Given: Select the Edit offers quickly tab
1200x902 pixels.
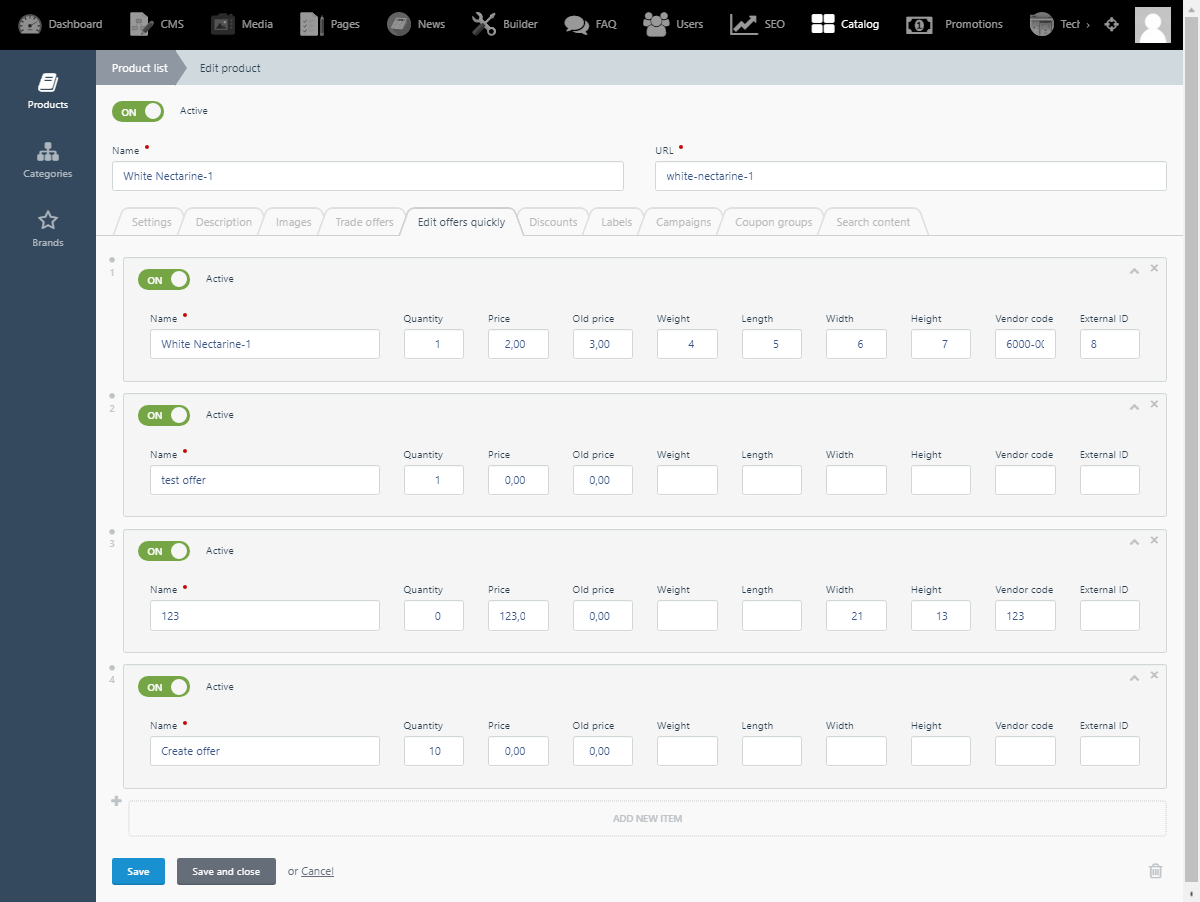Looking at the screenshot, I should point(461,222).
